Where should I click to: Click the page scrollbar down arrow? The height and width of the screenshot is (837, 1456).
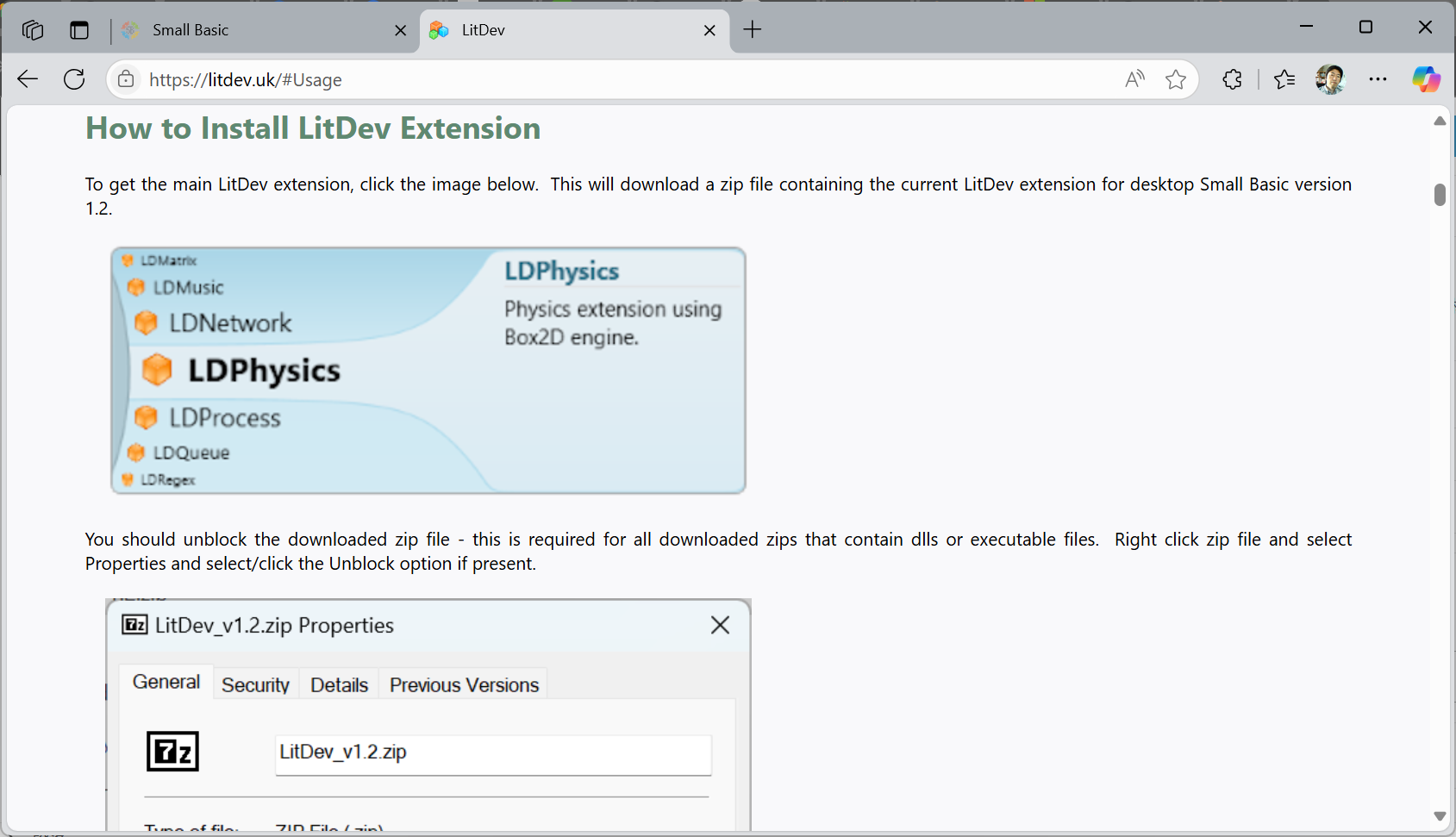[1440, 815]
